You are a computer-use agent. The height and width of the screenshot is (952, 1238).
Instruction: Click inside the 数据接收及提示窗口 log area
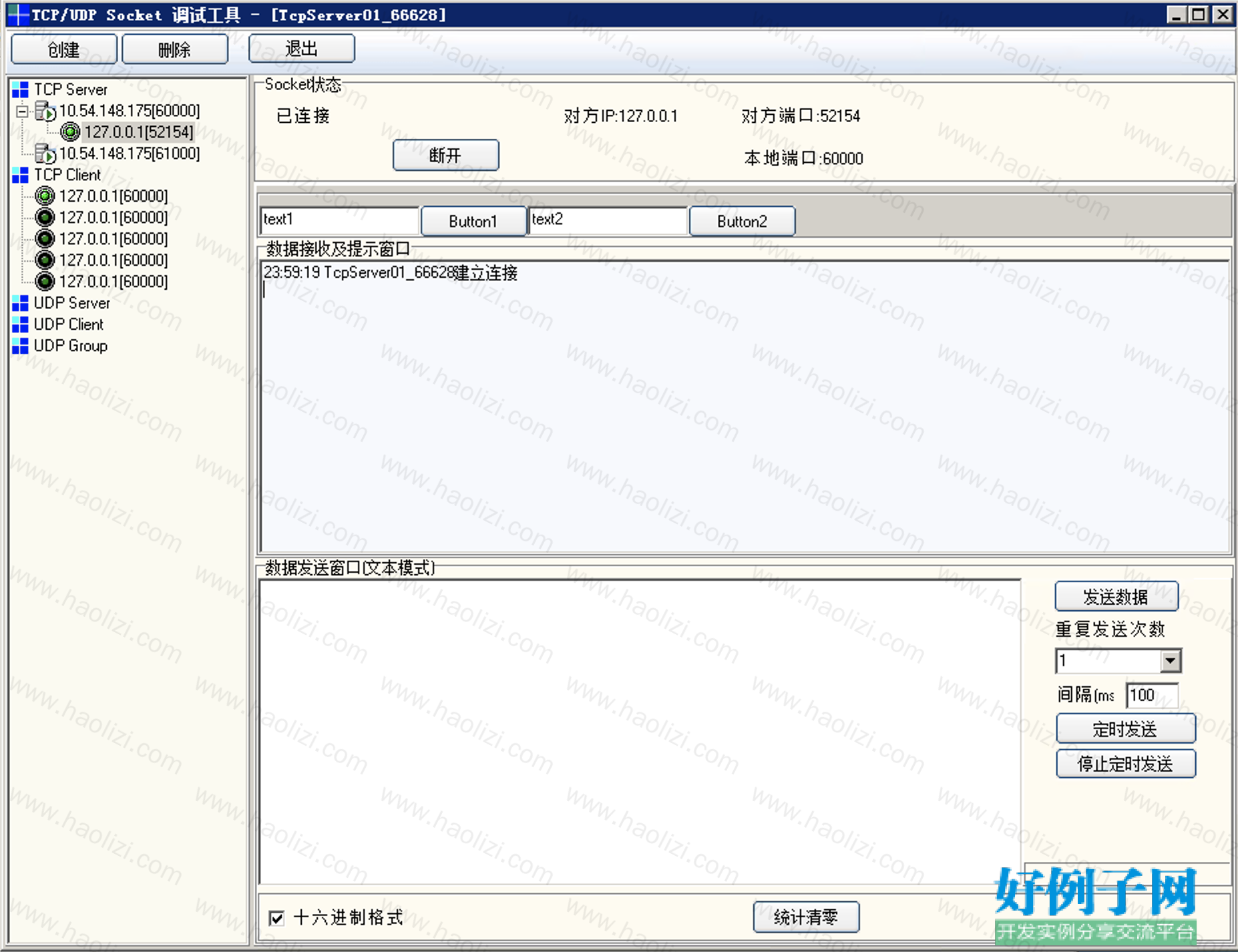click(x=745, y=406)
